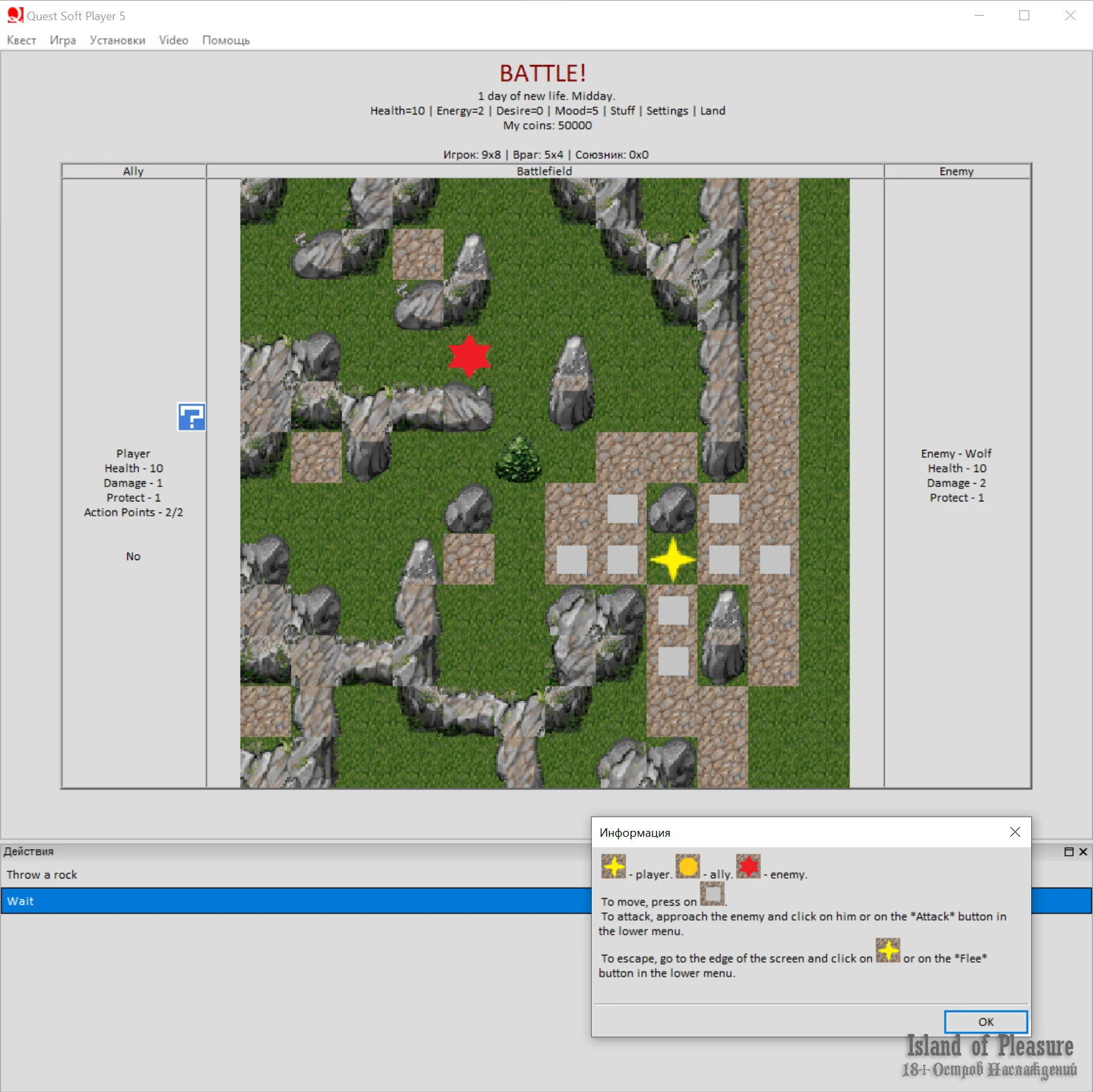
Task: Click the green bush on the battlefield
Action: click(518, 460)
